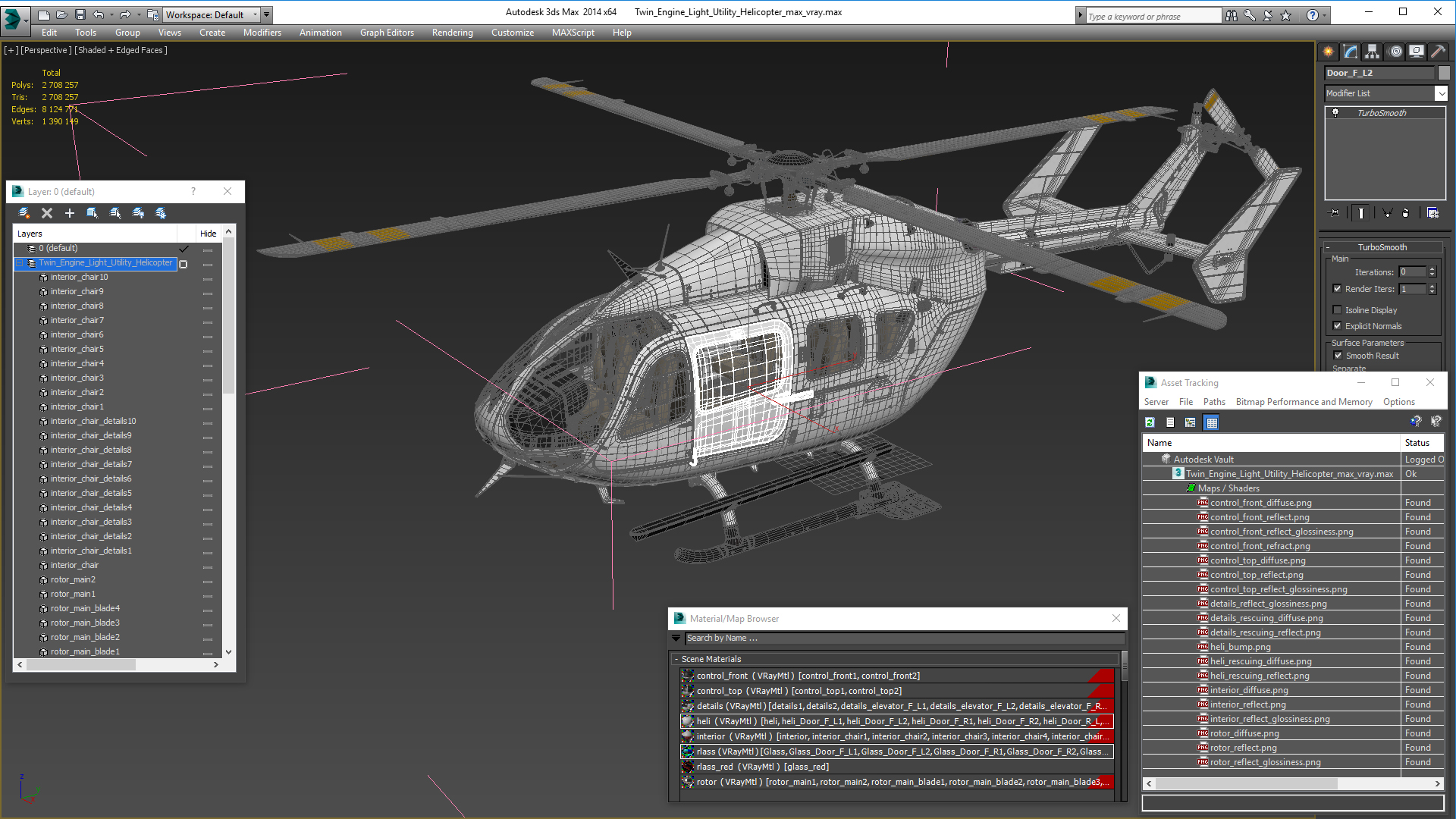1456x819 pixels.
Task: Click Hide button in Layers panel
Action: (x=207, y=233)
